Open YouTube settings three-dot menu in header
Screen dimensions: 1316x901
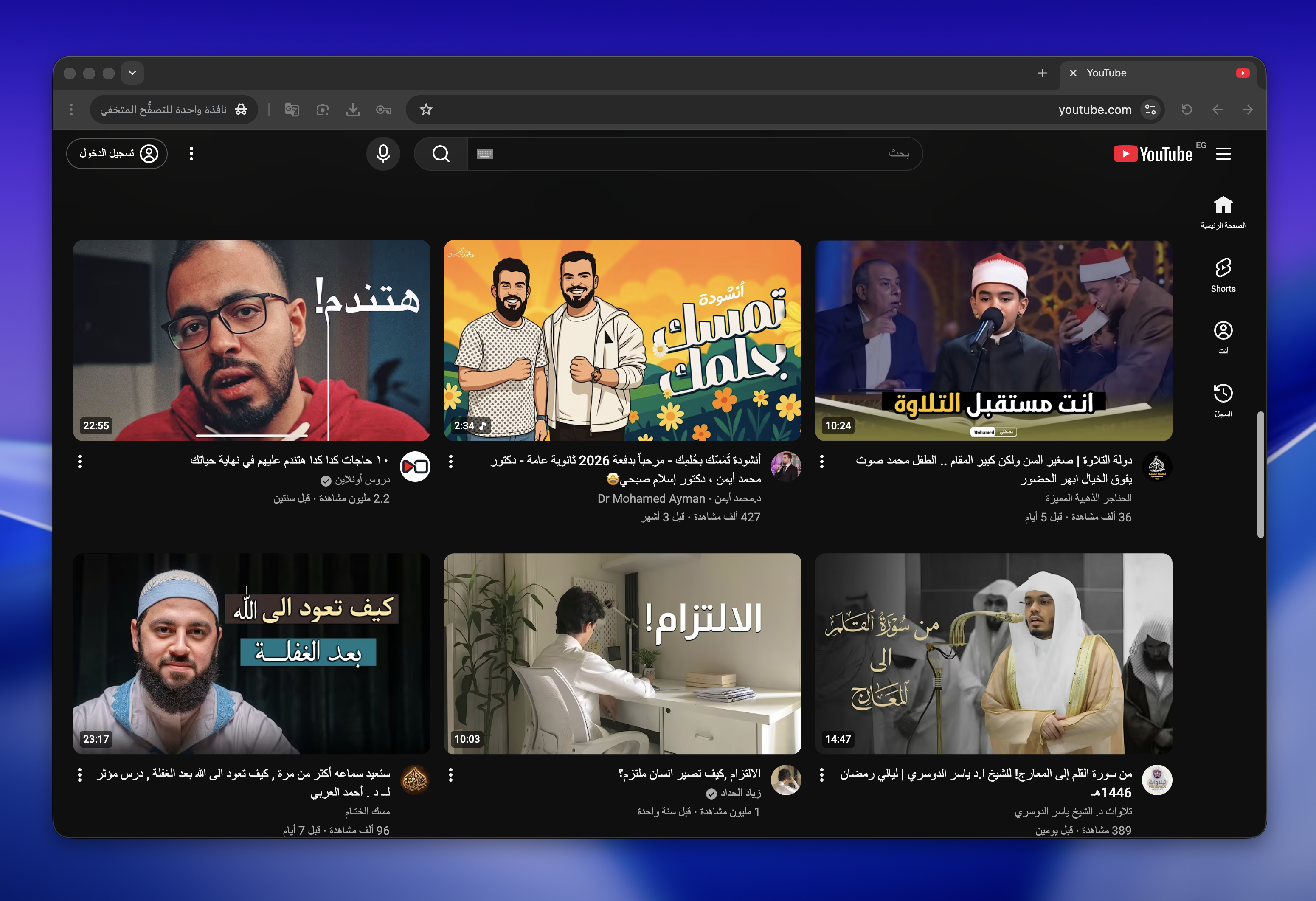click(191, 154)
